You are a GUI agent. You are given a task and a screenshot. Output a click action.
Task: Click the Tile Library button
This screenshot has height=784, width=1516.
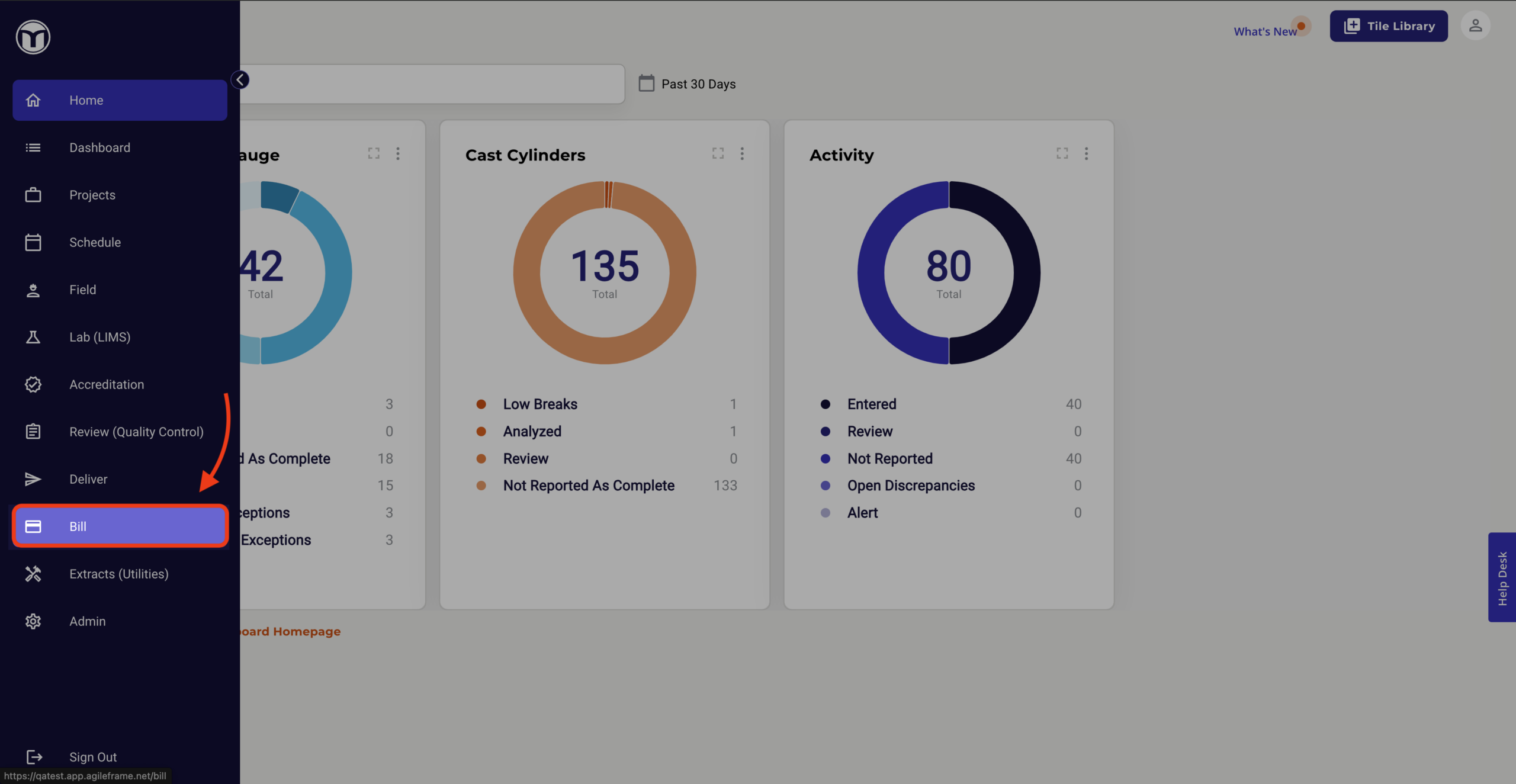(x=1389, y=26)
